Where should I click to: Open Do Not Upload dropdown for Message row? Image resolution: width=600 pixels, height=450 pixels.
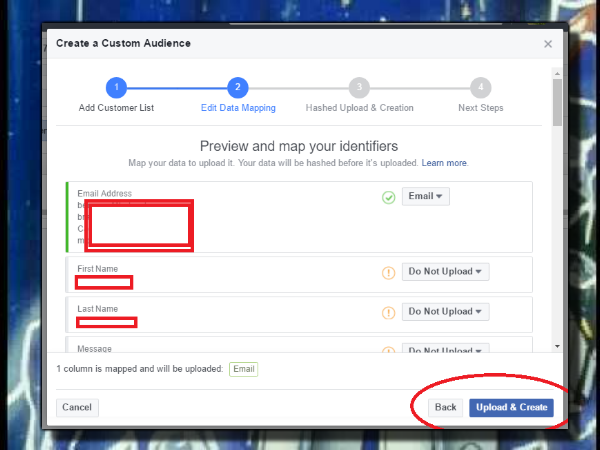pos(445,348)
